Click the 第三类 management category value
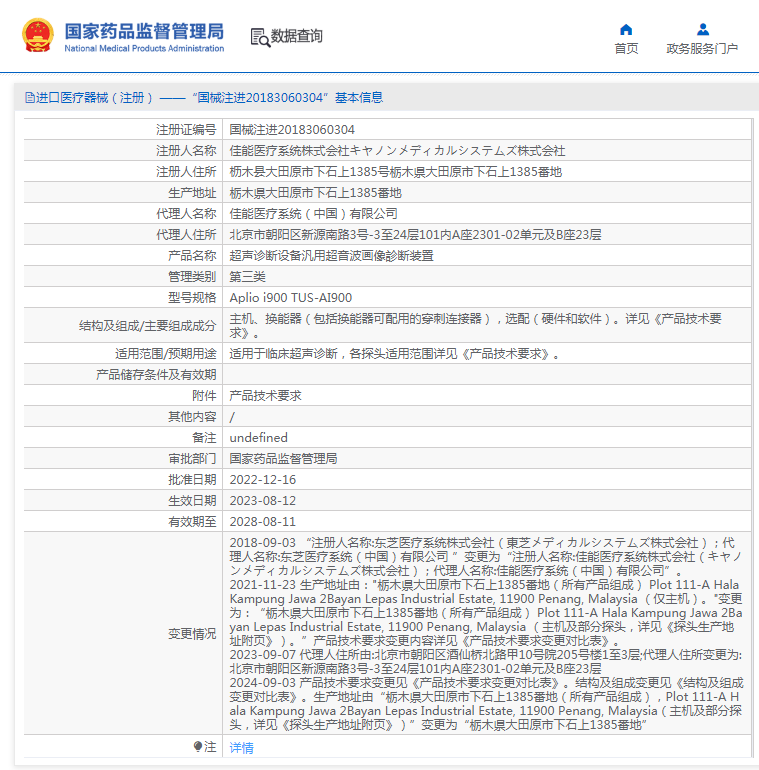This screenshot has height=770, width=759. (x=248, y=277)
